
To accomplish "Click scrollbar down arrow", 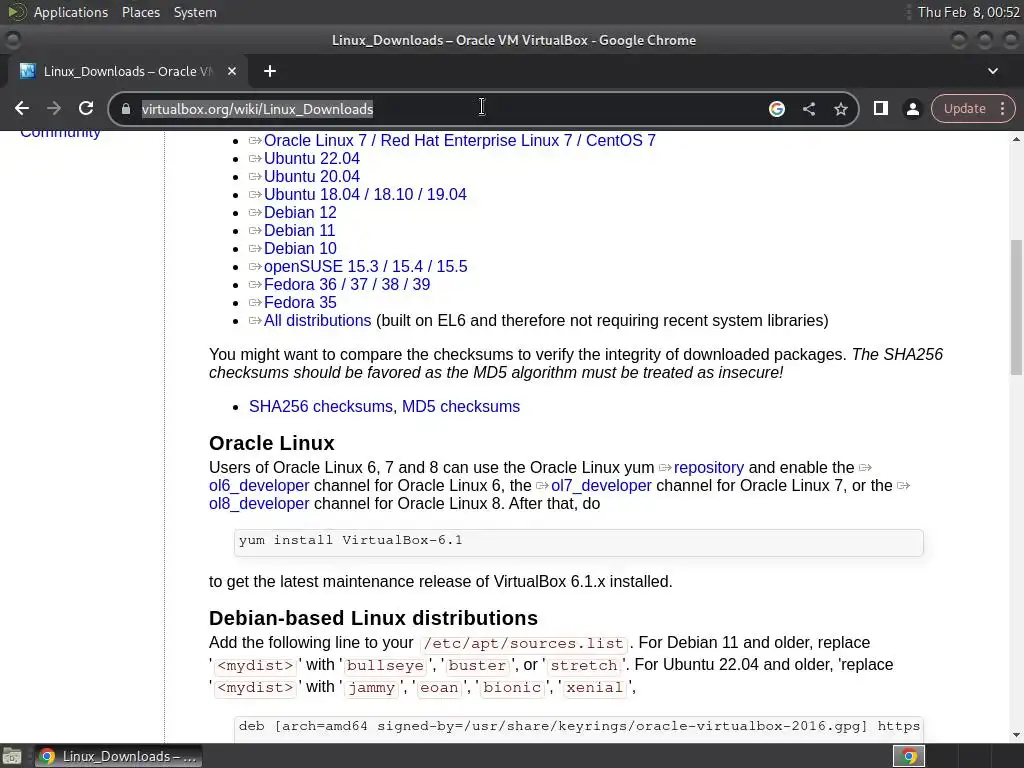I will pos(1016,735).
